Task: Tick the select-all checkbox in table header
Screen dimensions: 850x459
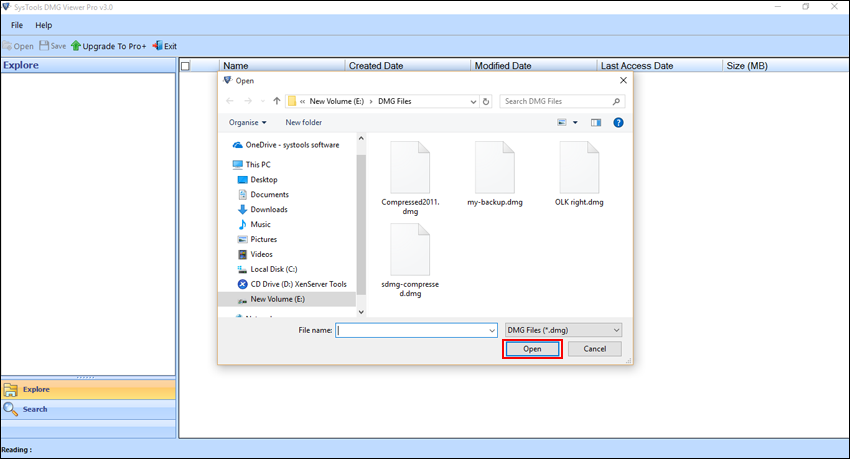Action: pyautogui.click(x=185, y=66)
